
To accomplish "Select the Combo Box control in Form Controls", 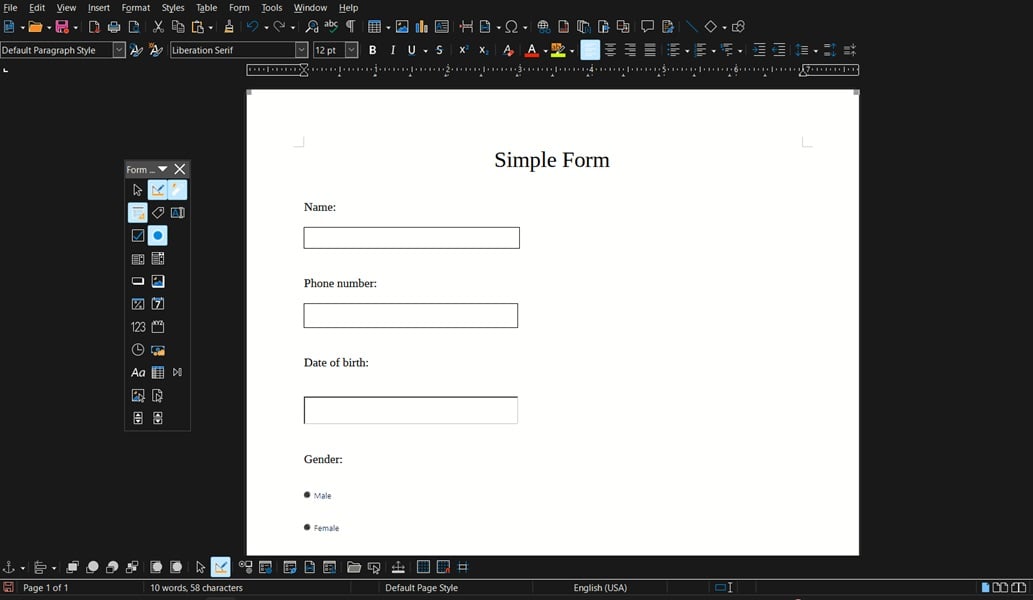I will pos(157,258).
